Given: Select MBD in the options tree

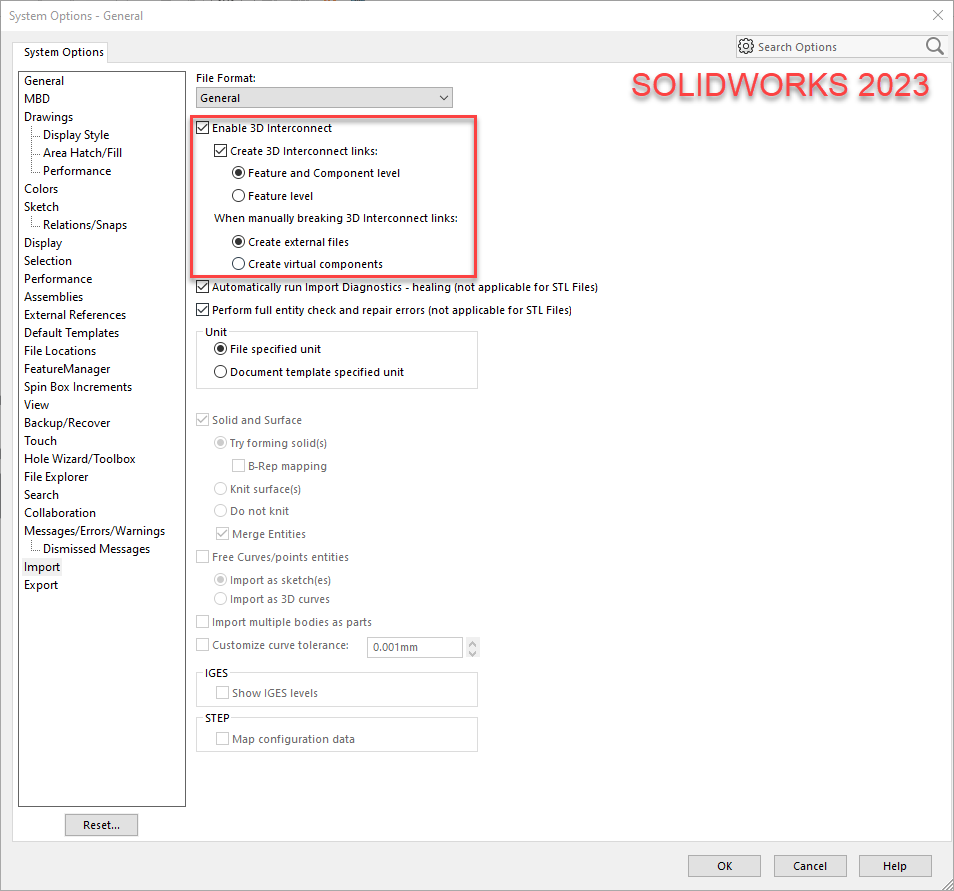Looking at the screenshot, I should click(37, 99).
